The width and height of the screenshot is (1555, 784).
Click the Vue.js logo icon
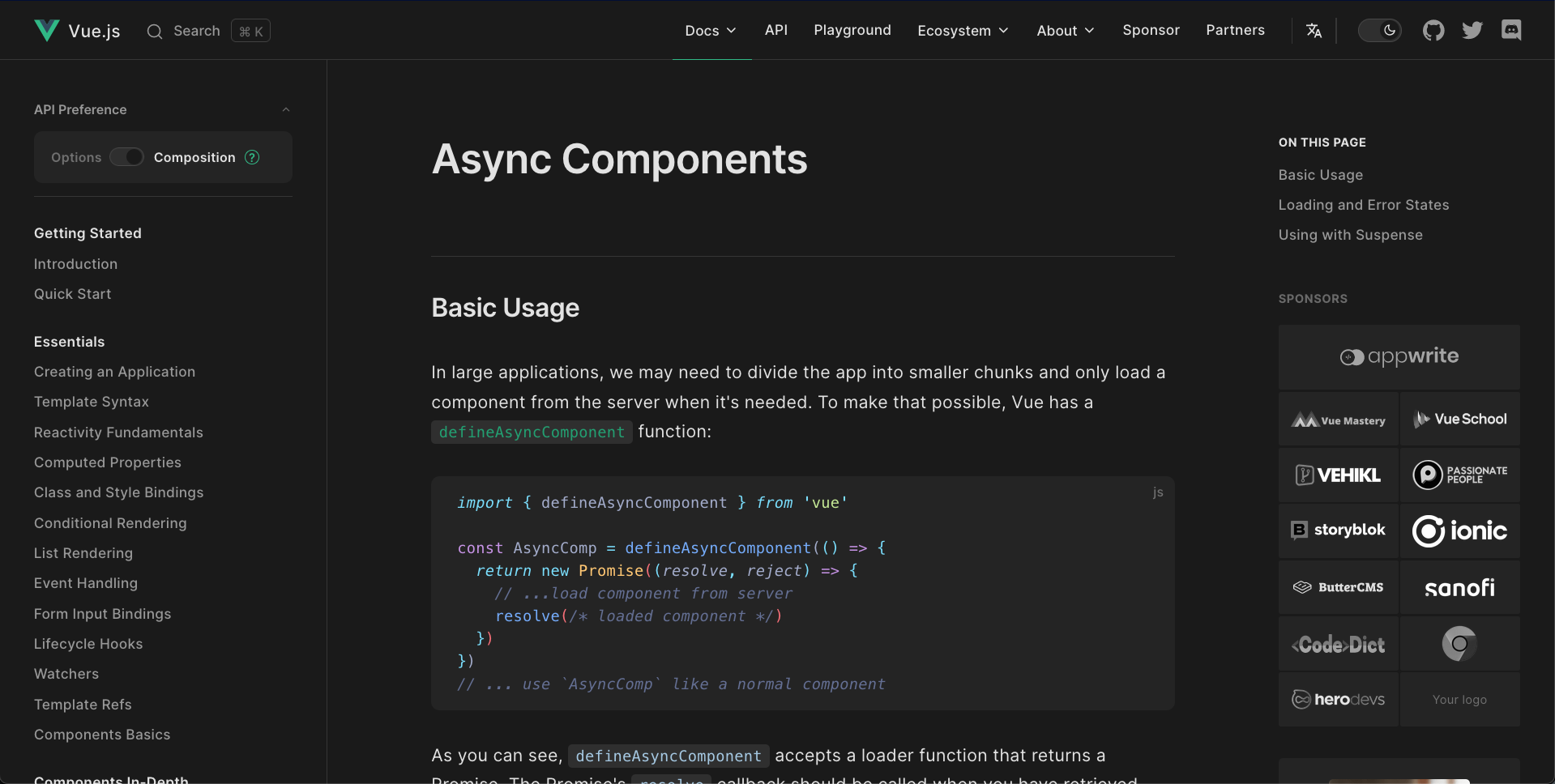(x=47, y=31)
